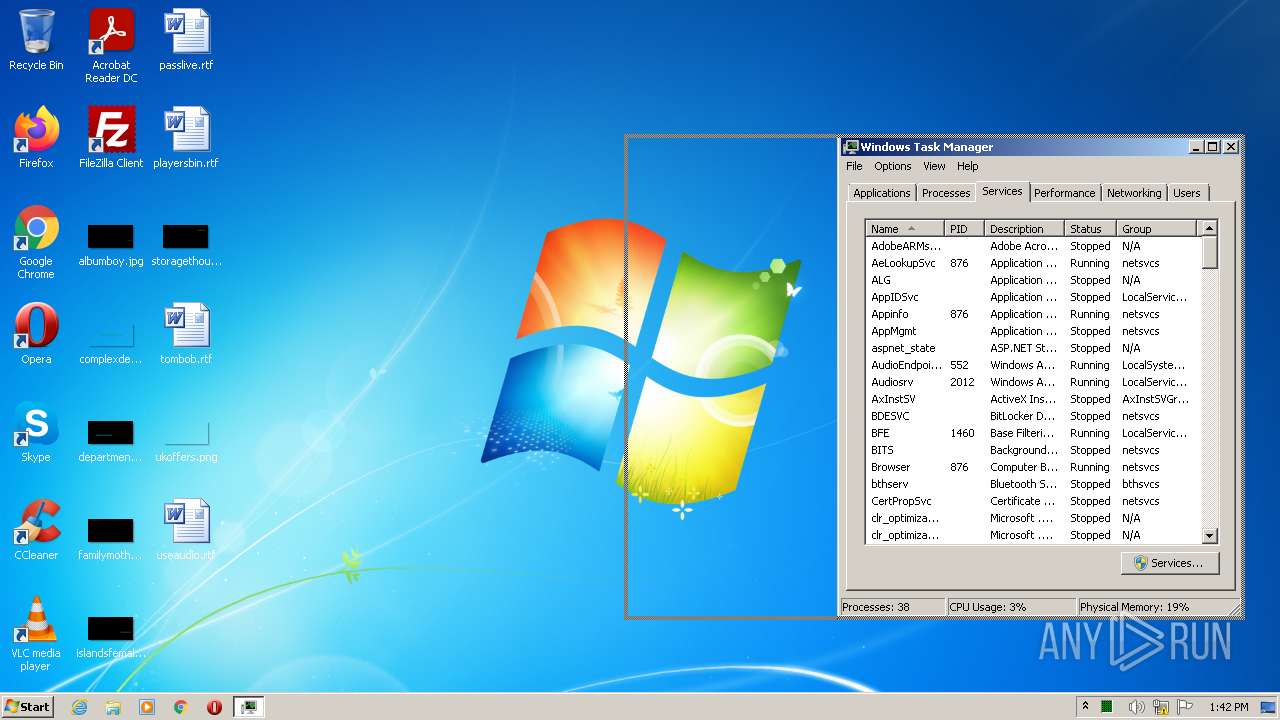This screenshot has height=720, width=1280.
Task: Open Task Manager Help menu
Action: [967, 166]
